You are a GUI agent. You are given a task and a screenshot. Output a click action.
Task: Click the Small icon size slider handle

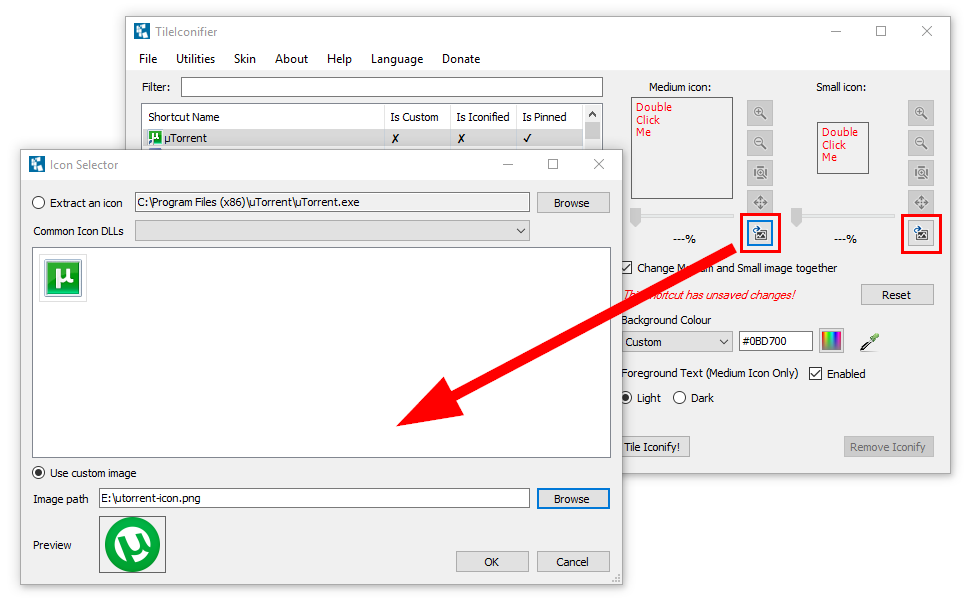pos(797,217)
